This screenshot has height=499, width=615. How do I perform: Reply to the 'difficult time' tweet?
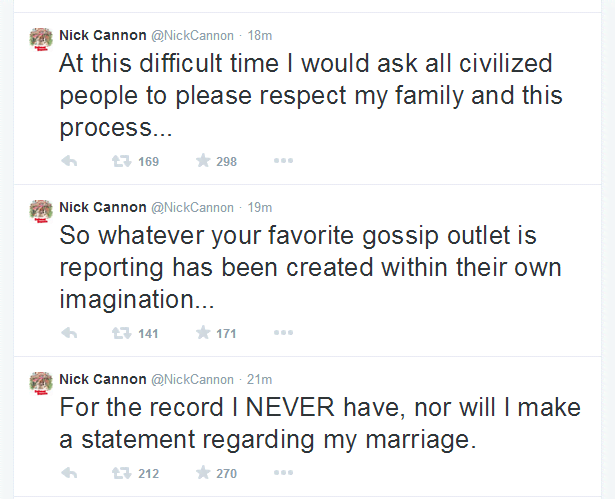(x=70, y=161)
